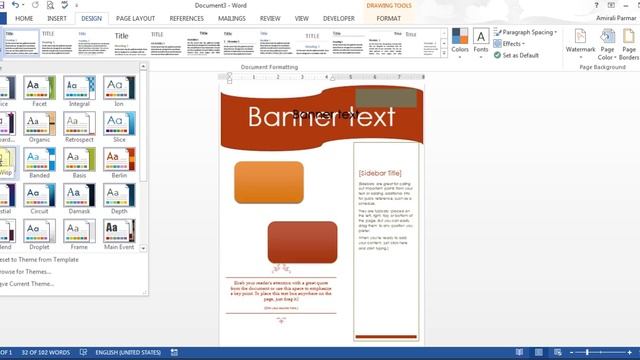Open the Page Color picker
The height and width of the screenshot is (360, 640).
[x=607, y=44]
